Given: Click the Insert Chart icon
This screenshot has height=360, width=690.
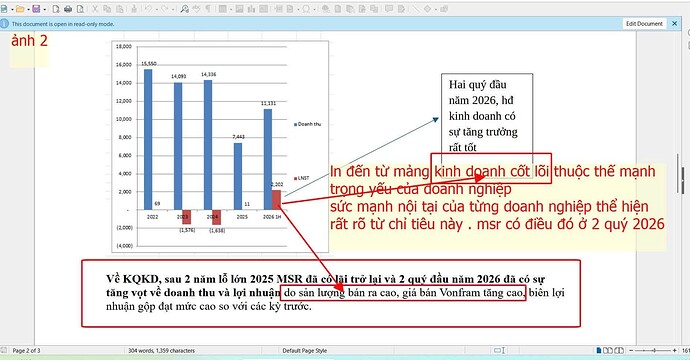Looking at the screenshot, I should (251, 9).
